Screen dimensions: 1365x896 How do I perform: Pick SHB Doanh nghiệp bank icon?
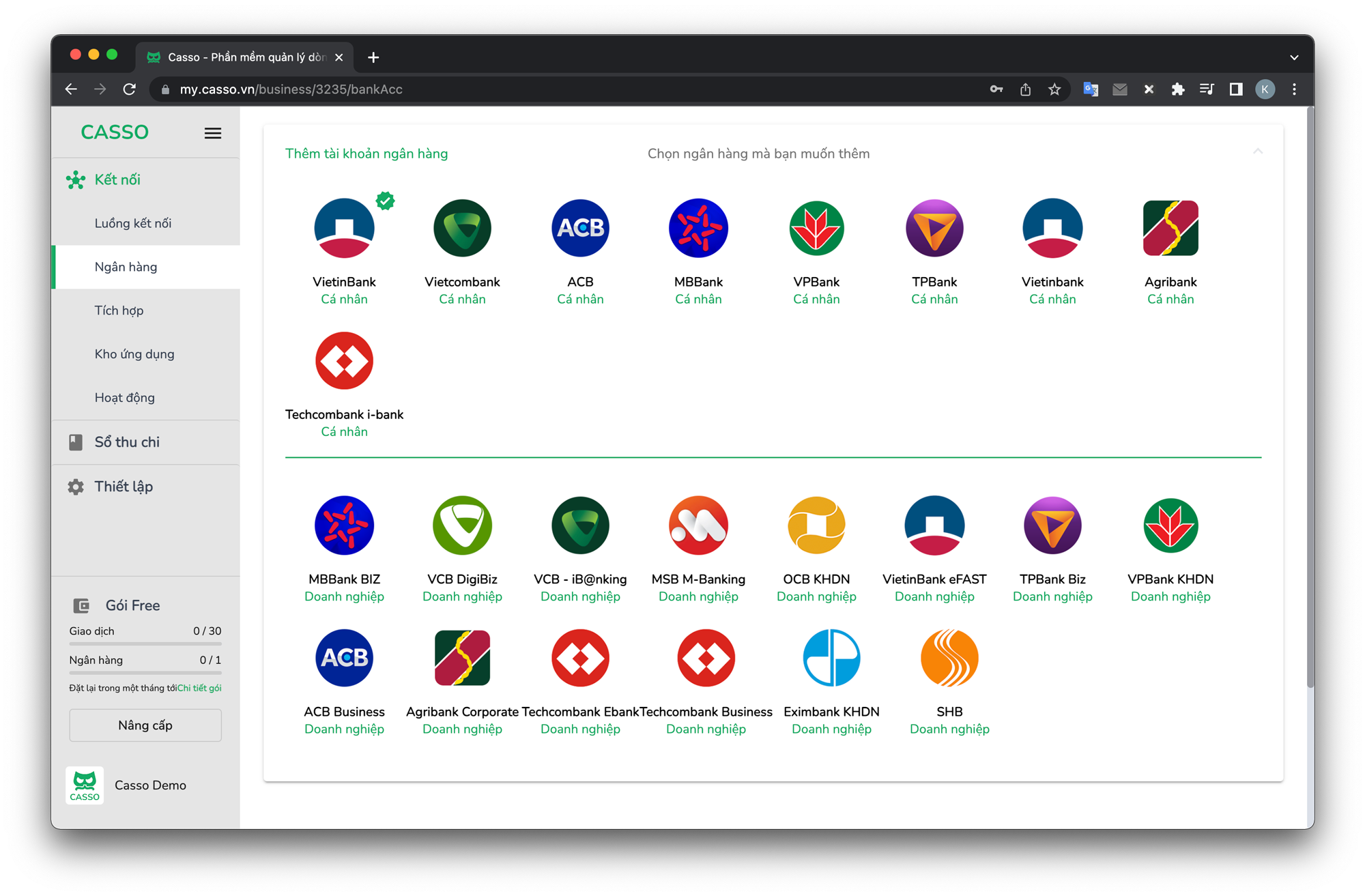point(949,658)
